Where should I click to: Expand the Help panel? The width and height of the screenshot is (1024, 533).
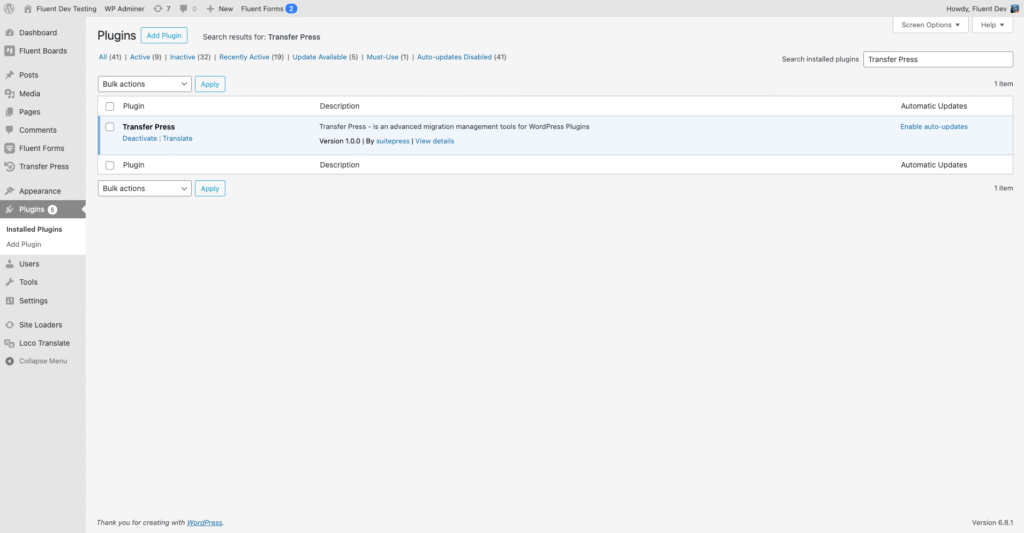point(993,25)
